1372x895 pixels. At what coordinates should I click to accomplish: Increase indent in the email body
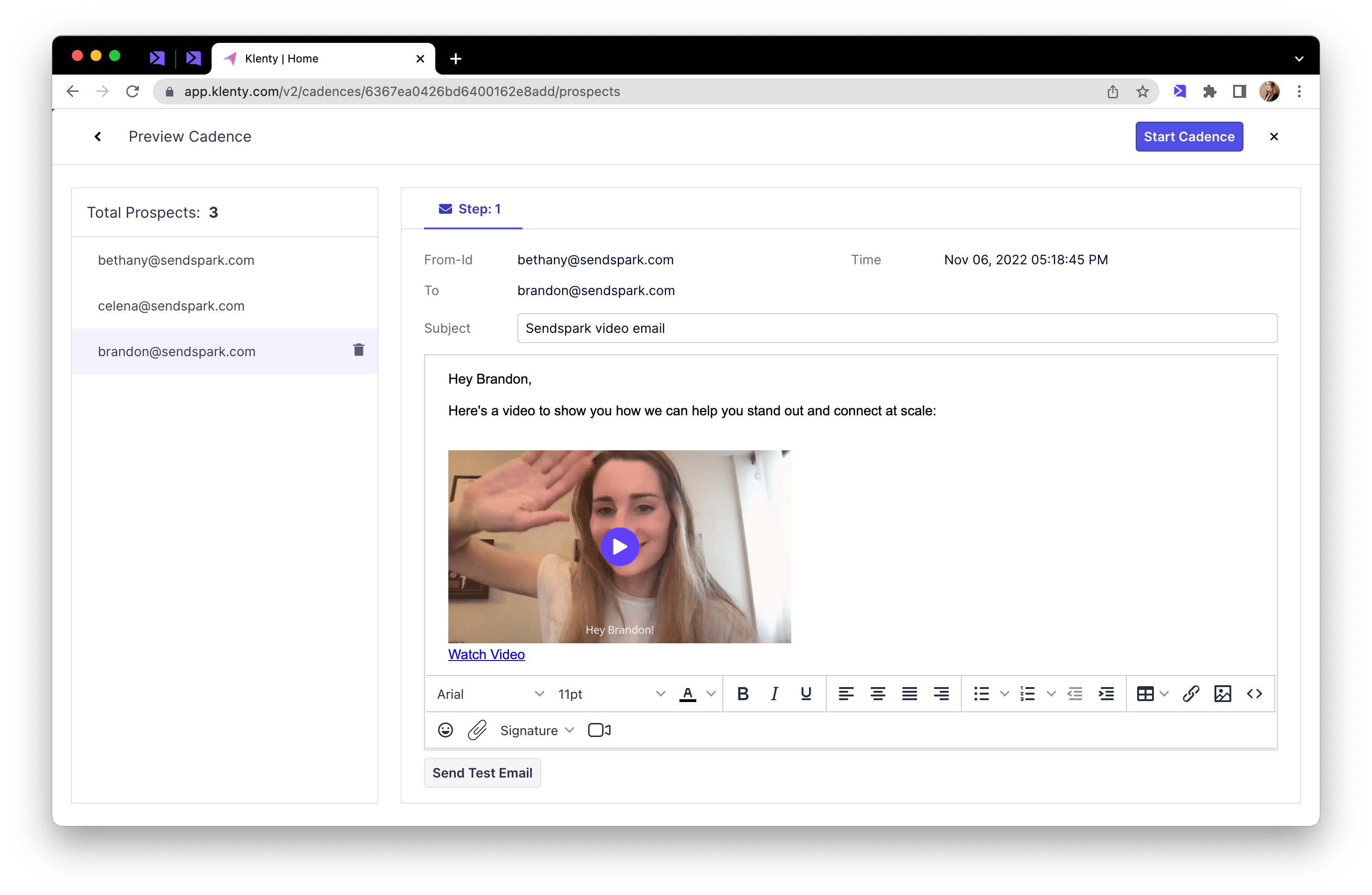coord(1106,694)
